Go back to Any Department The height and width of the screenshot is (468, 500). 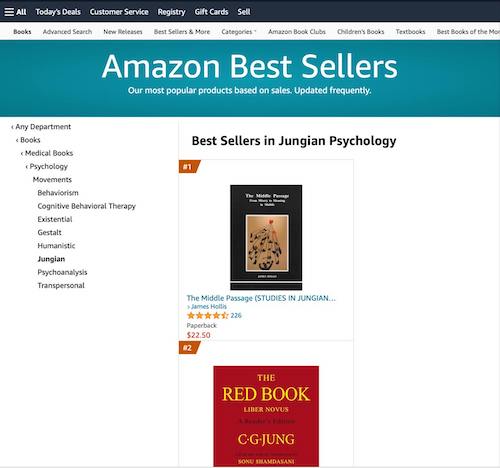(x=41, y=127)
